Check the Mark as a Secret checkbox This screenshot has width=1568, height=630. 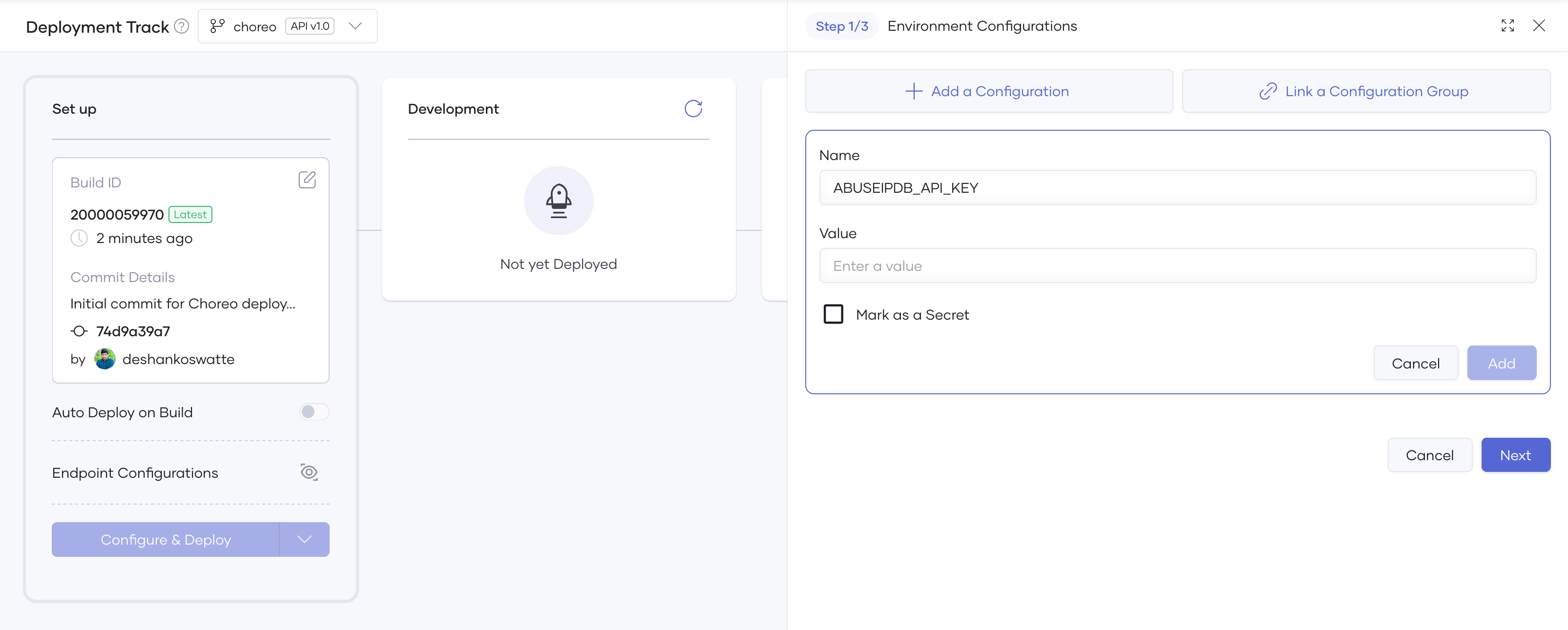pyautogui.click(x=833, y=314)
